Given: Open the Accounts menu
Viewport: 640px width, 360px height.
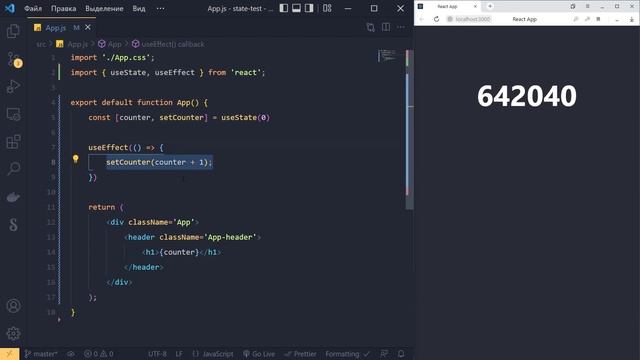Looking at the screenshot, I should pos(13,306).
